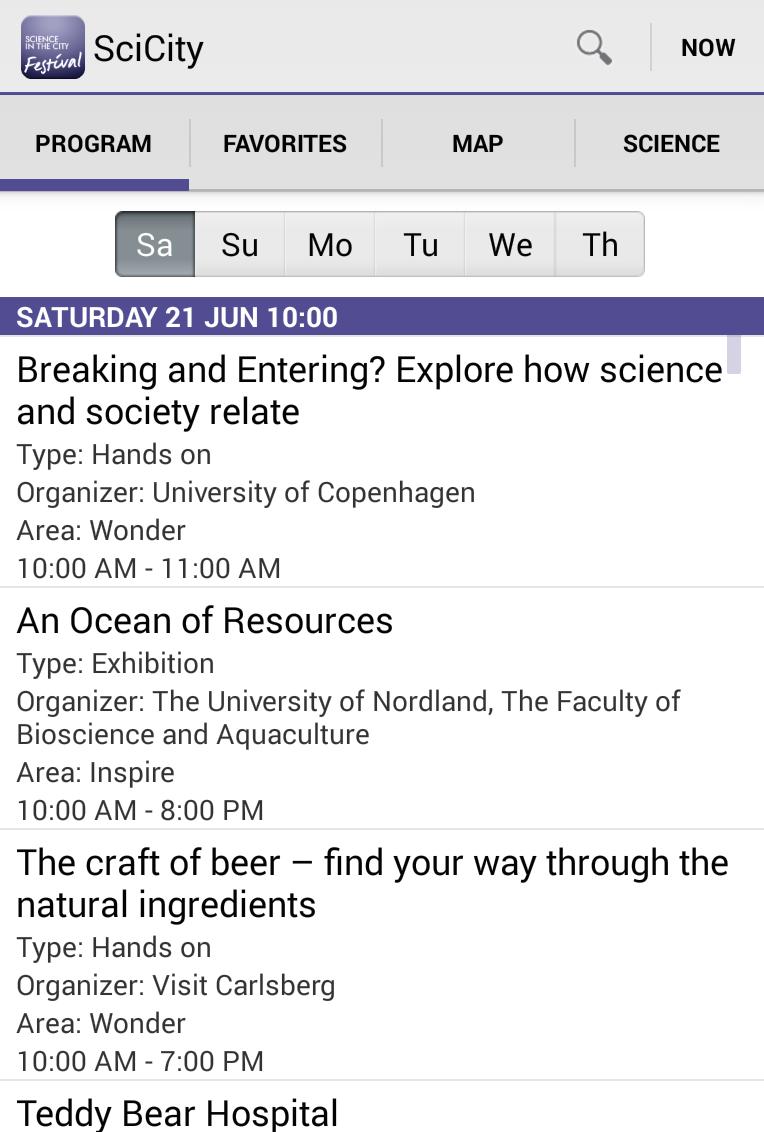The height and width of the screenshot is (1132, 764).
Task: Switch to the Program tab
Action: pyautogui.click(x=94, y=144)
